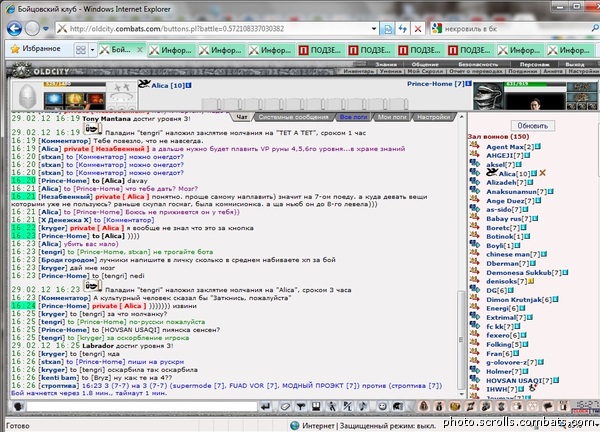Screen dimensions: 600x432
Task: Open the info icon after Anaksunamun[7]
Action: (x=551, y=191)
